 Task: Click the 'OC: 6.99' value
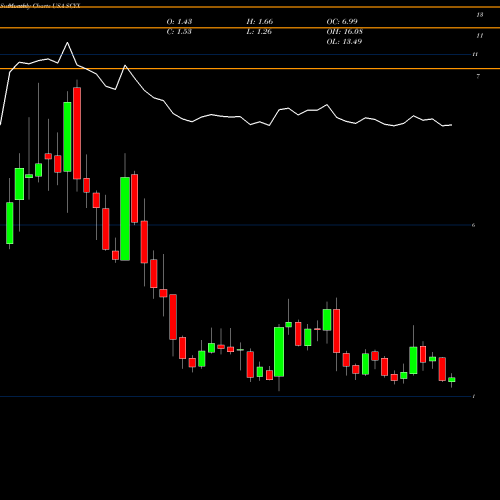[x=342, y=22]
